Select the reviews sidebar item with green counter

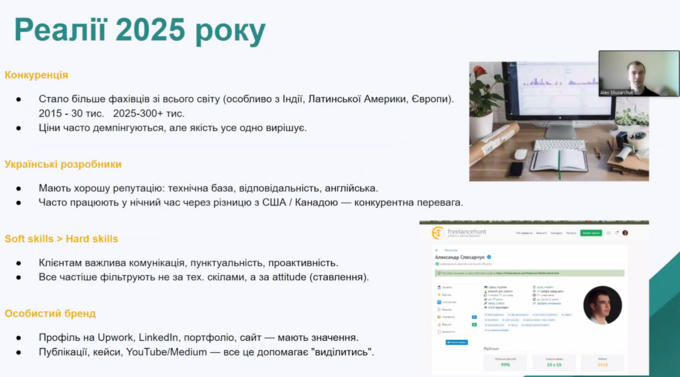[x=458, y=325]
